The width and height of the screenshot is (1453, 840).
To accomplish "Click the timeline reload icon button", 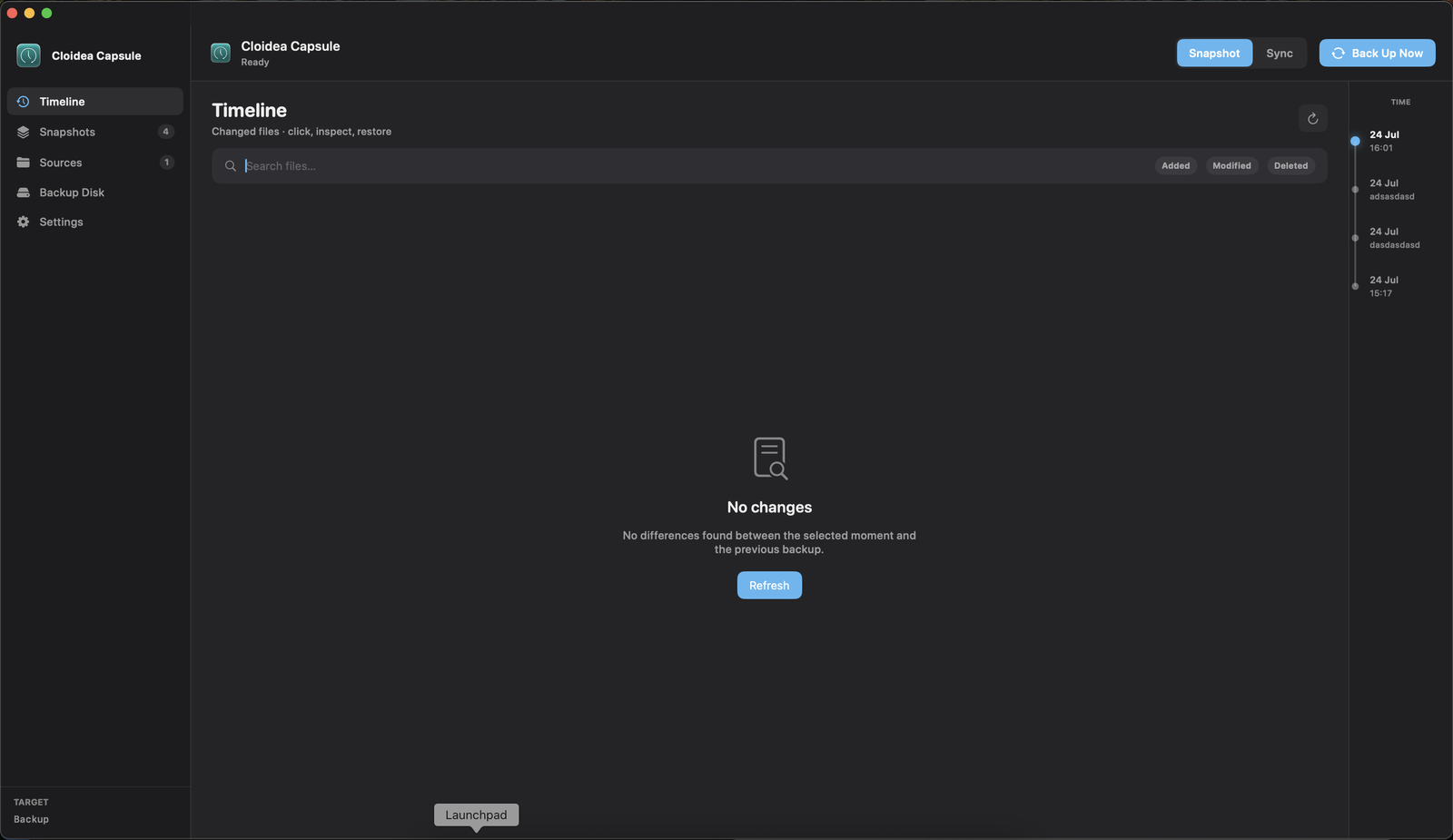I will coord(1312,118).
